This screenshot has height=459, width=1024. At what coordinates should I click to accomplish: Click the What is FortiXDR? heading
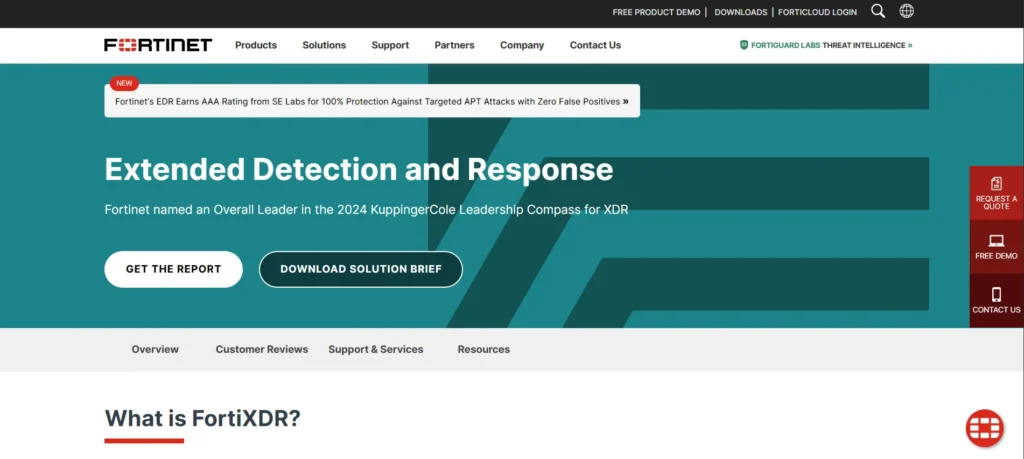pyautogui.click(x=202, y=418)
